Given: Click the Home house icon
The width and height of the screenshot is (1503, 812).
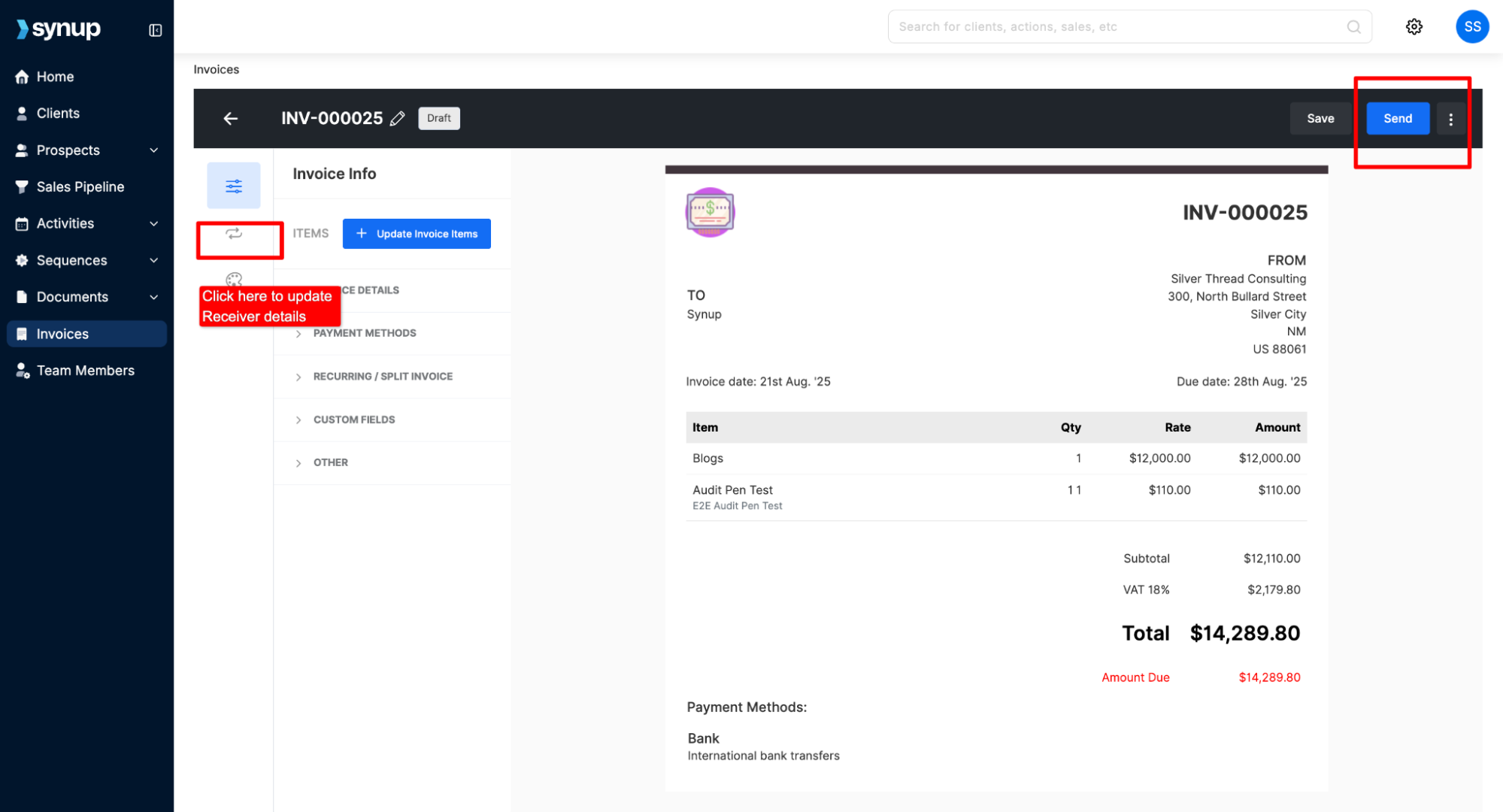Looking at the screenshot, I should [22, 77].
